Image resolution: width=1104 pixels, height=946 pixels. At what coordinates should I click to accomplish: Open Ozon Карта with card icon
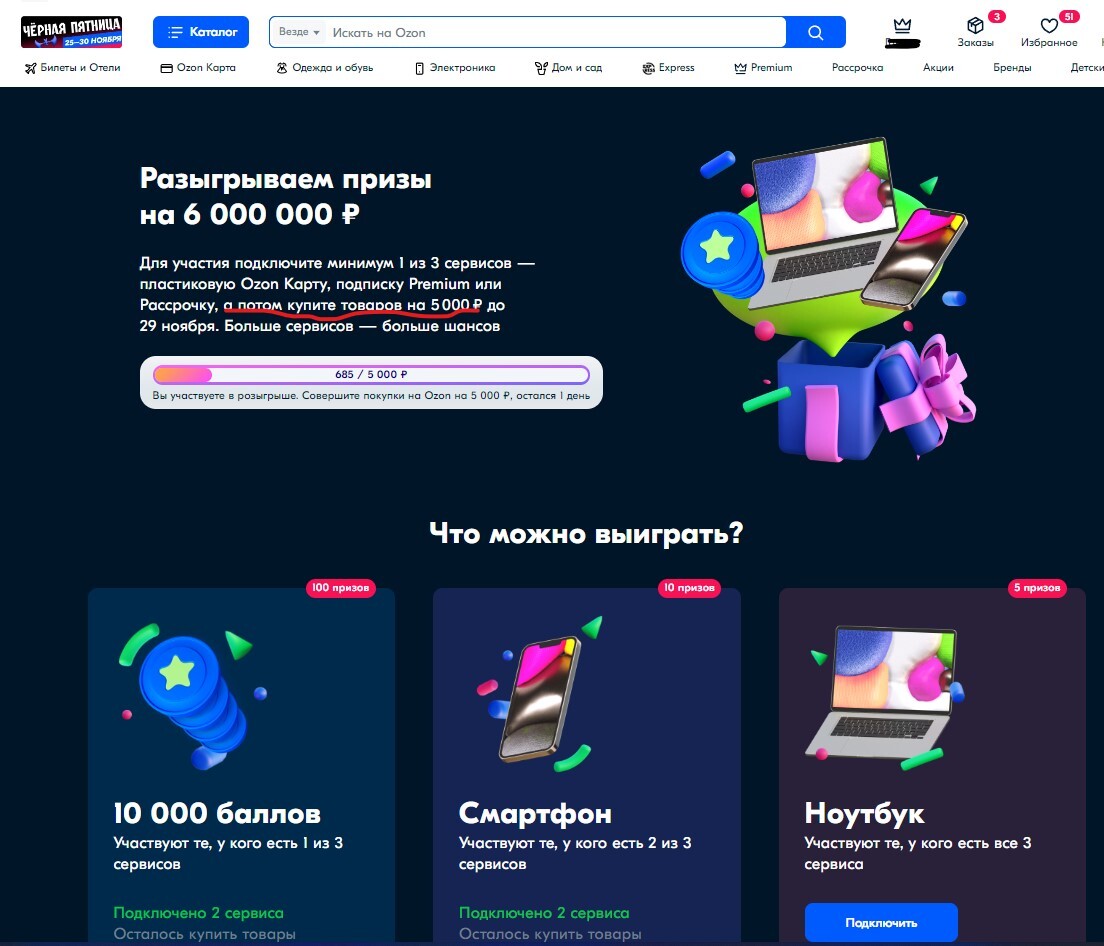[x=198, y=68]
